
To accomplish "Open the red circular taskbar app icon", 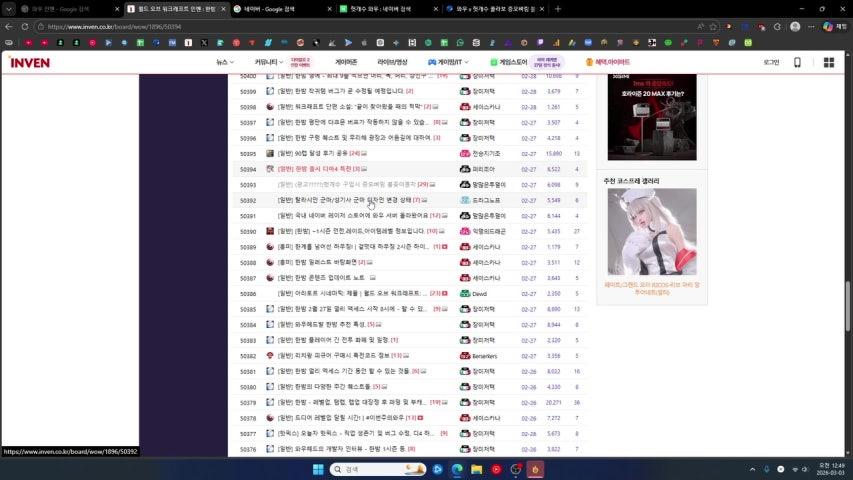I will point(496,469).
